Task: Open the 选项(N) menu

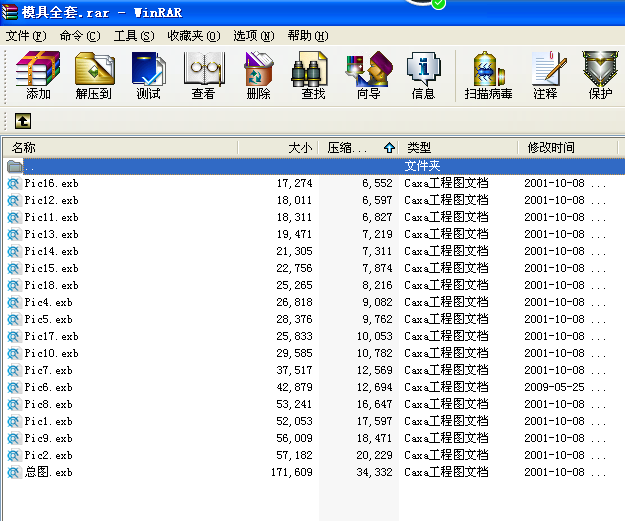Action: coord(254,36)
